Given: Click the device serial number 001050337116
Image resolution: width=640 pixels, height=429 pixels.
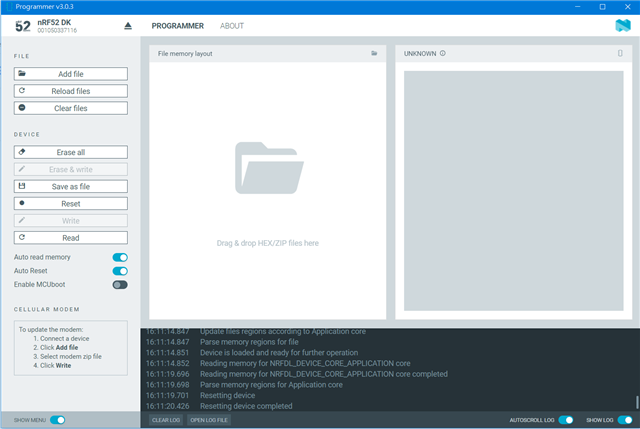Looking at the screenshot, I should coord(57,30).
